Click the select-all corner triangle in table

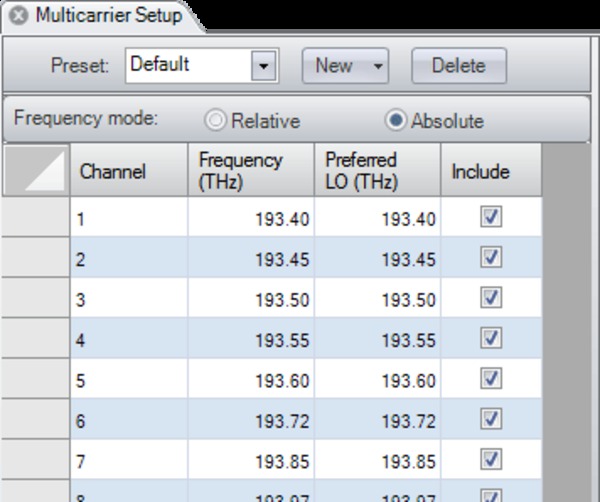(x=36, y=171)
